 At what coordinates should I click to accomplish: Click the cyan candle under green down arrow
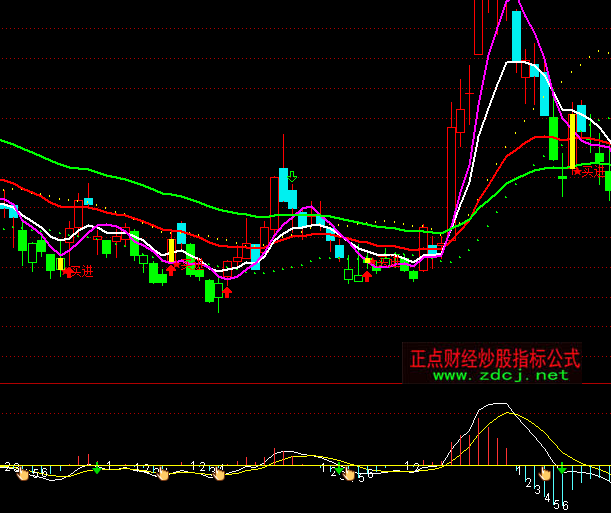[x=285, y=188]
